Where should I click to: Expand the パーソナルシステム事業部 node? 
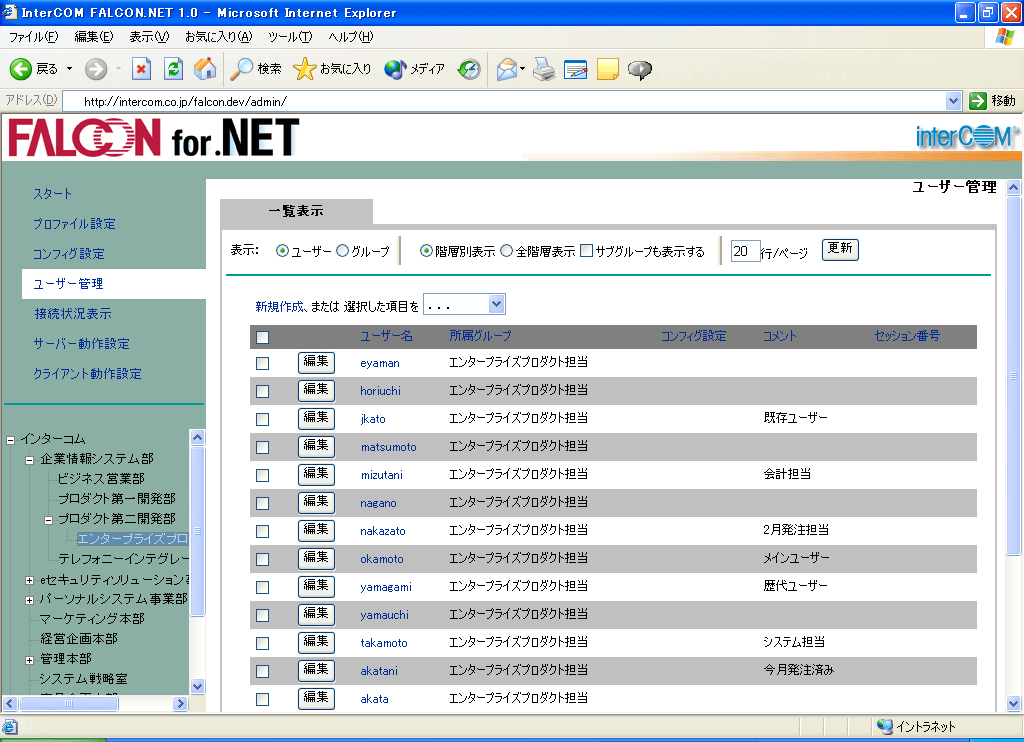(29, 600)
